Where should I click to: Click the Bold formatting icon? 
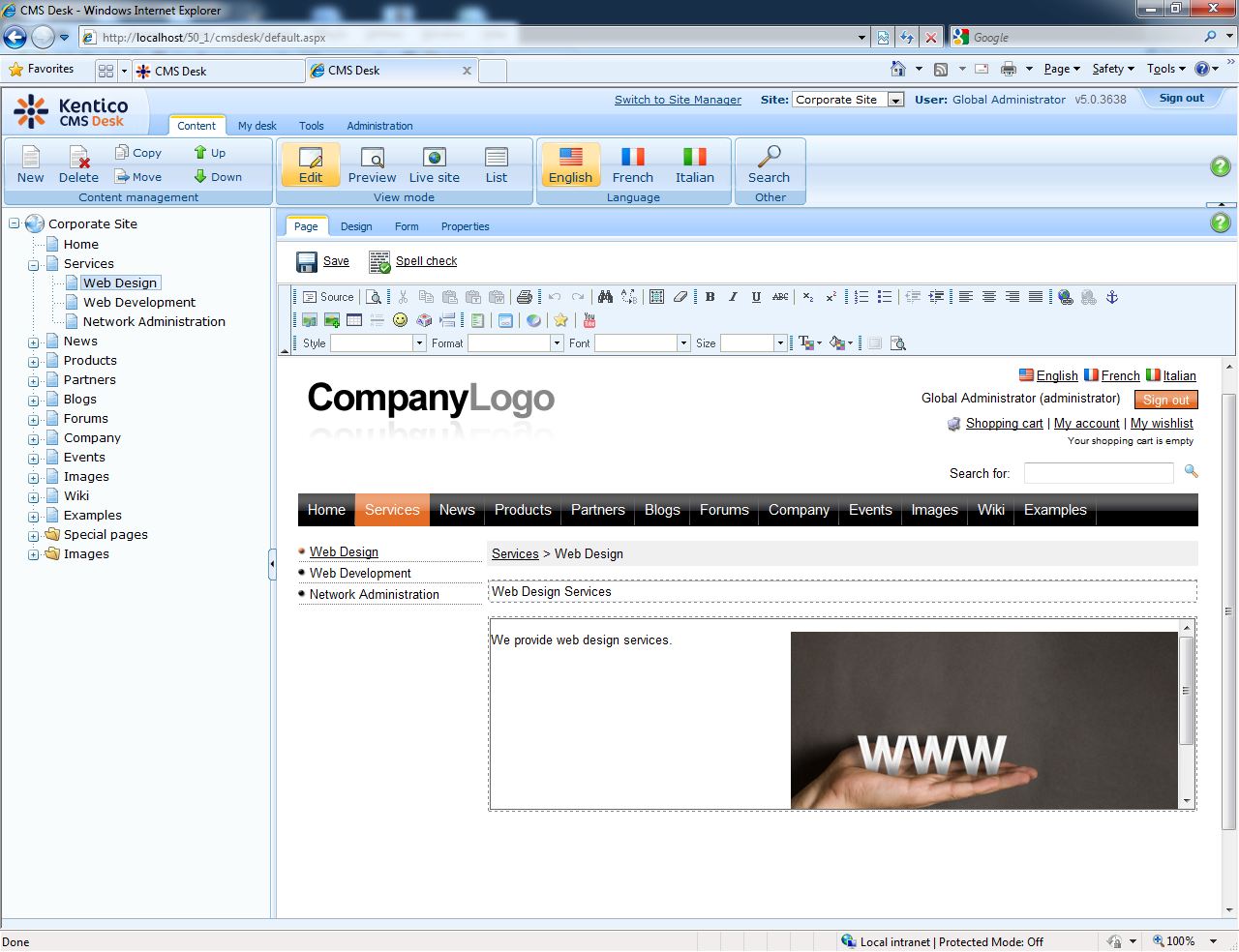click(710, 297)
